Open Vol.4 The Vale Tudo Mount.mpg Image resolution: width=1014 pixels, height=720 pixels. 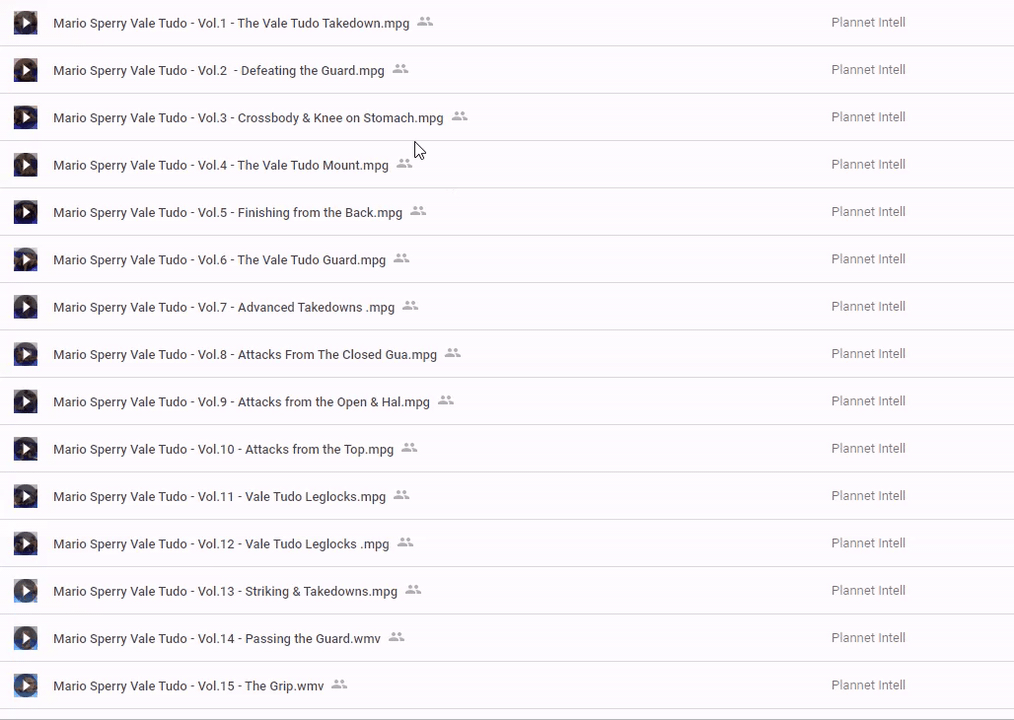pyautogui.click(x=220, y=165)
